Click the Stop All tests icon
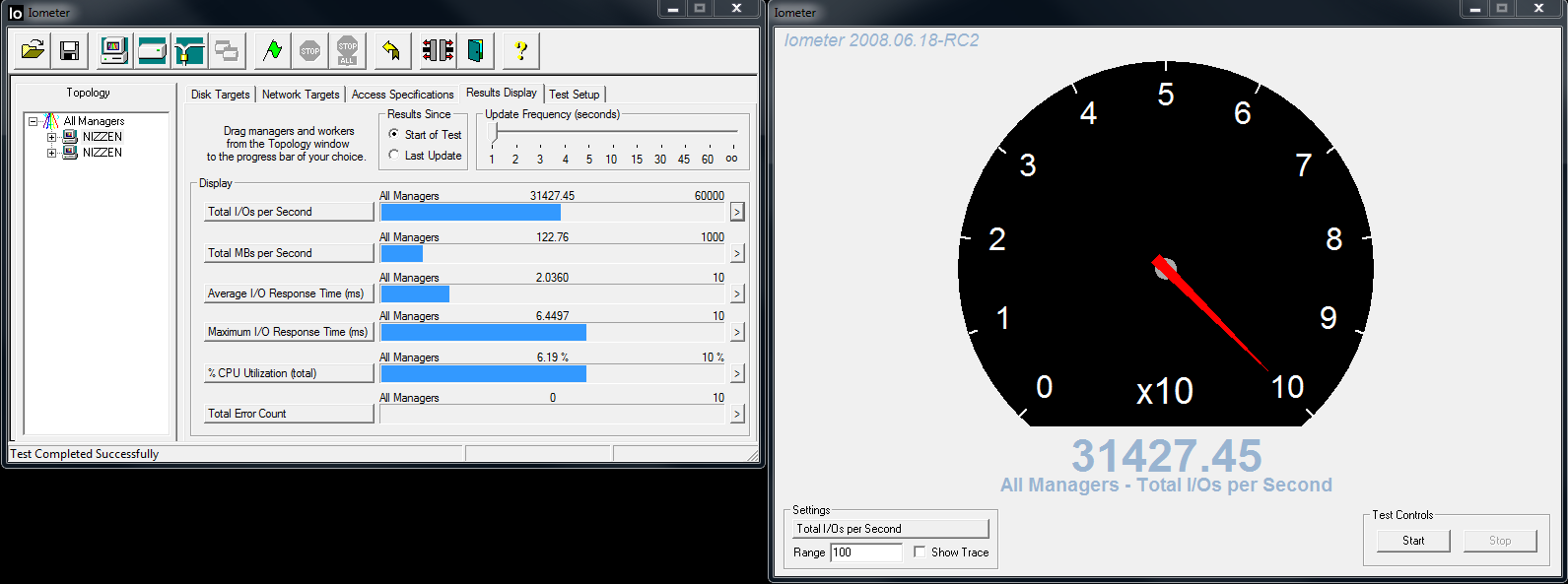1568x584 pixels. tap(347, 50)
